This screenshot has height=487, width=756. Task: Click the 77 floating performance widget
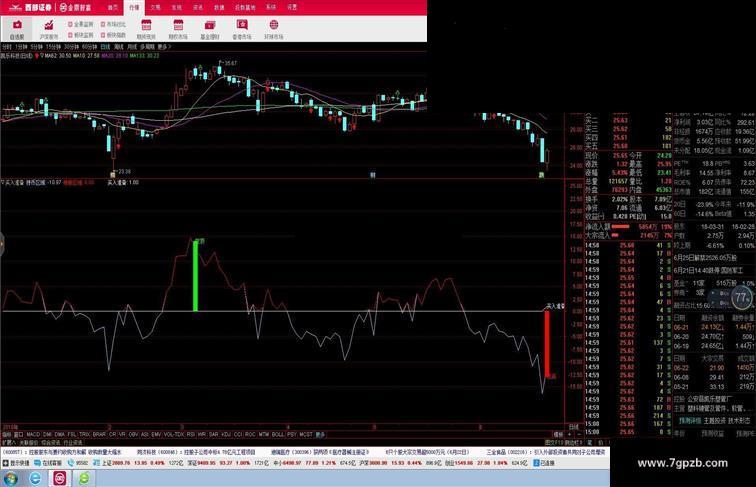741,297
